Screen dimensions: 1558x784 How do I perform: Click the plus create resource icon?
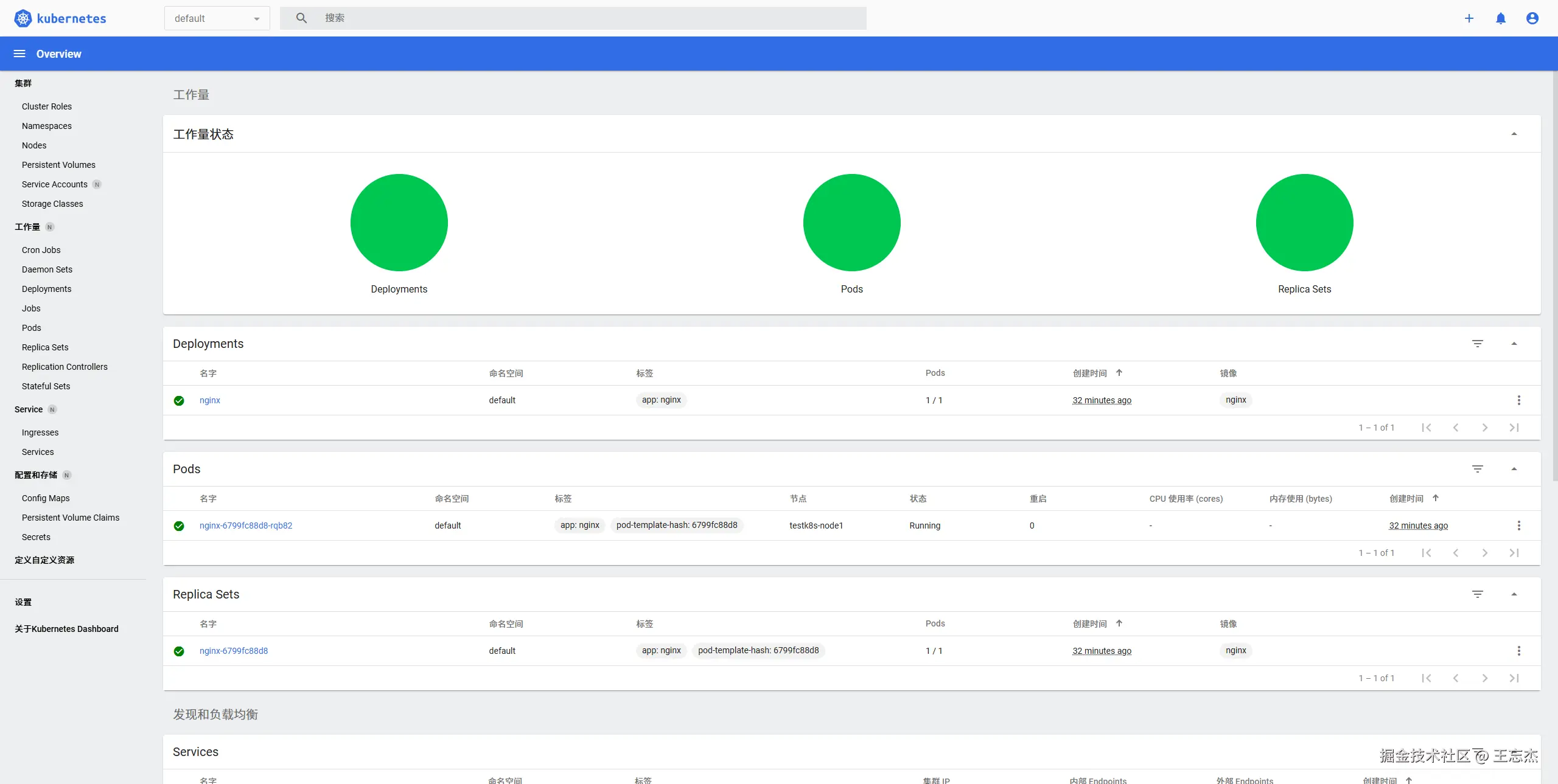tap(1469, 18)
